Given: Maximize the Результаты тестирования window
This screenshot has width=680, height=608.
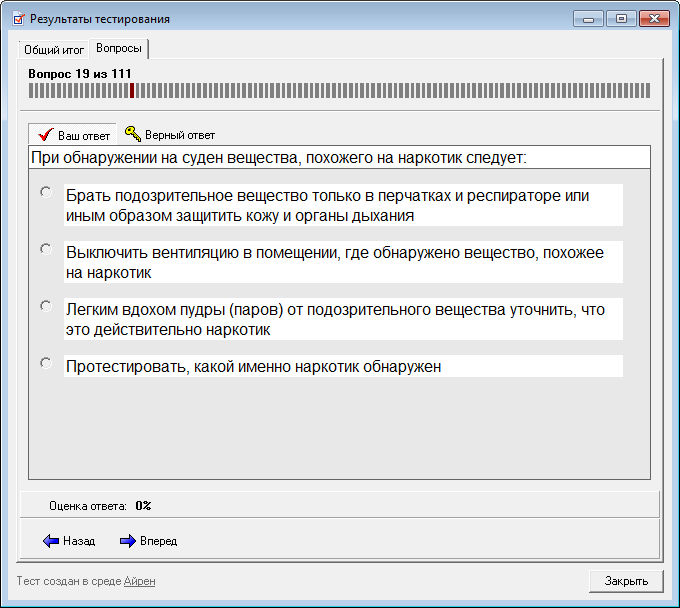Looking at the screenshot, I should pyautogui.click(x=621, y=19).
